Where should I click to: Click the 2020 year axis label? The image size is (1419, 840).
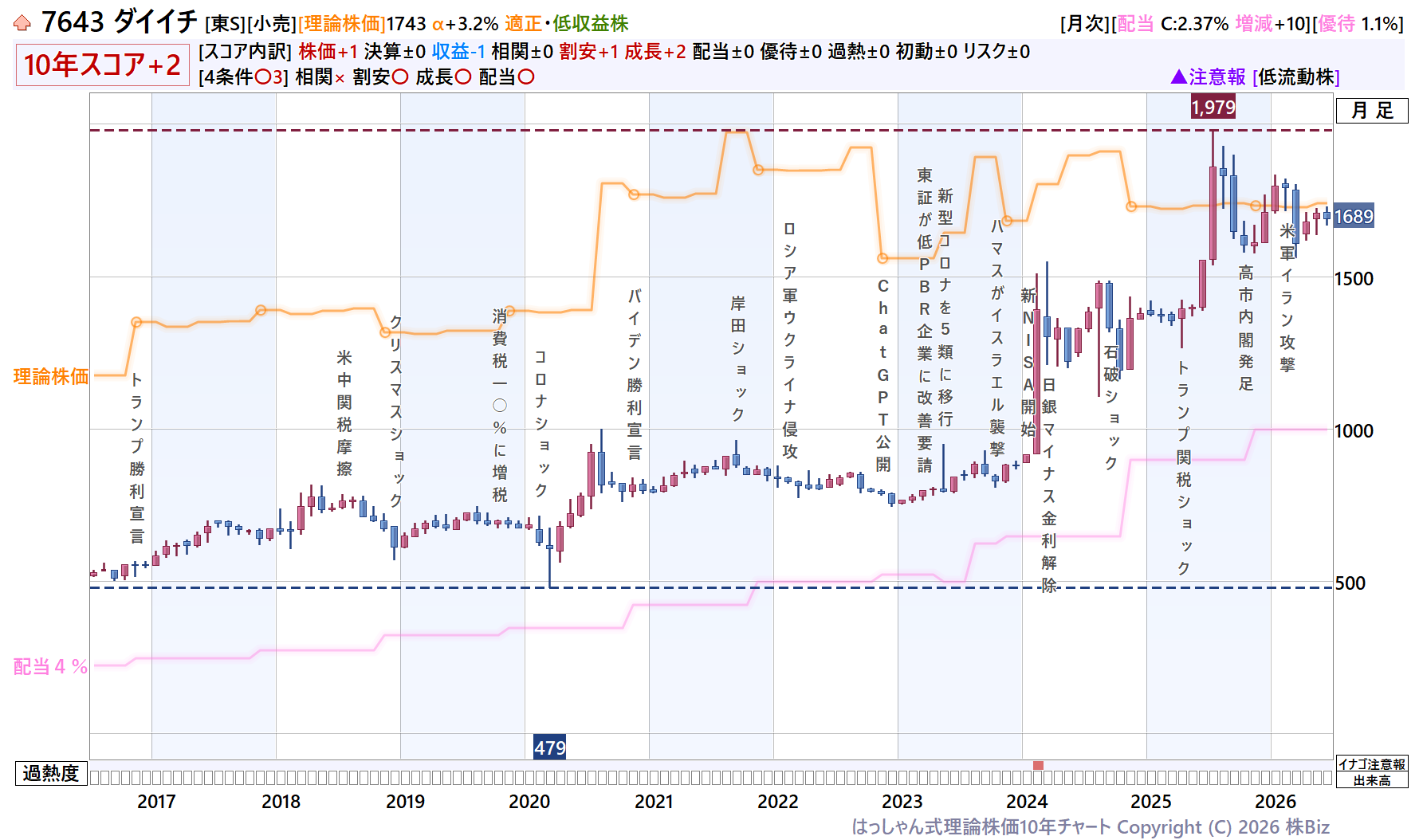(x=529, y=801)
